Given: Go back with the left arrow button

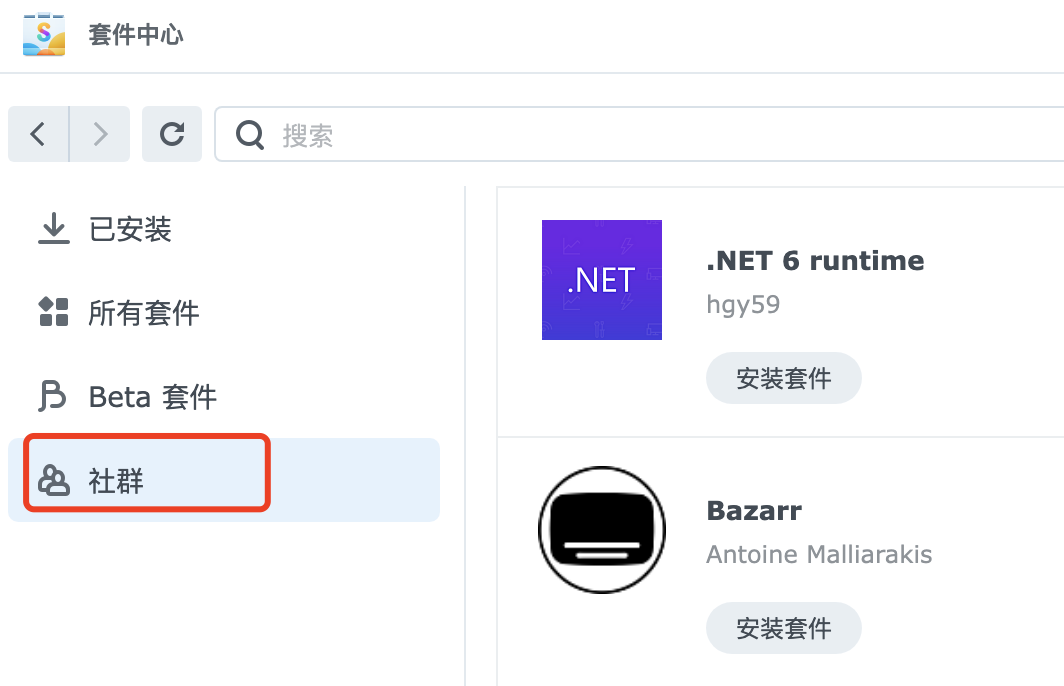Looking at the screenshot, I should 38,134.
